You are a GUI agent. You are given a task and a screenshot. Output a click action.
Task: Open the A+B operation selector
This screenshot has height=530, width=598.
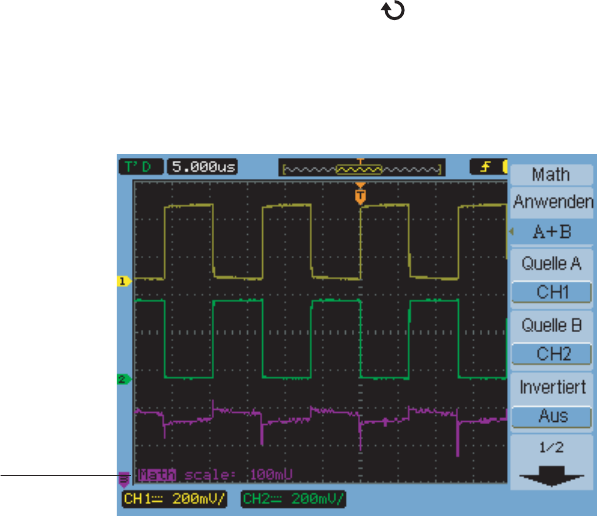[x=551, y=231]
